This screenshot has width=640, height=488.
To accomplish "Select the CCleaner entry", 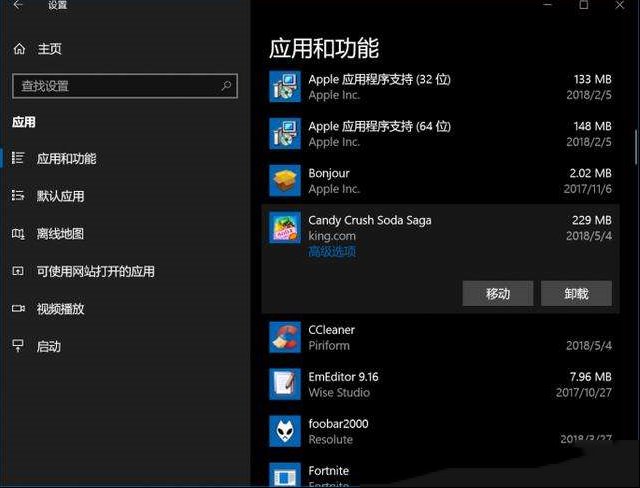I will (x=440, y=337).
